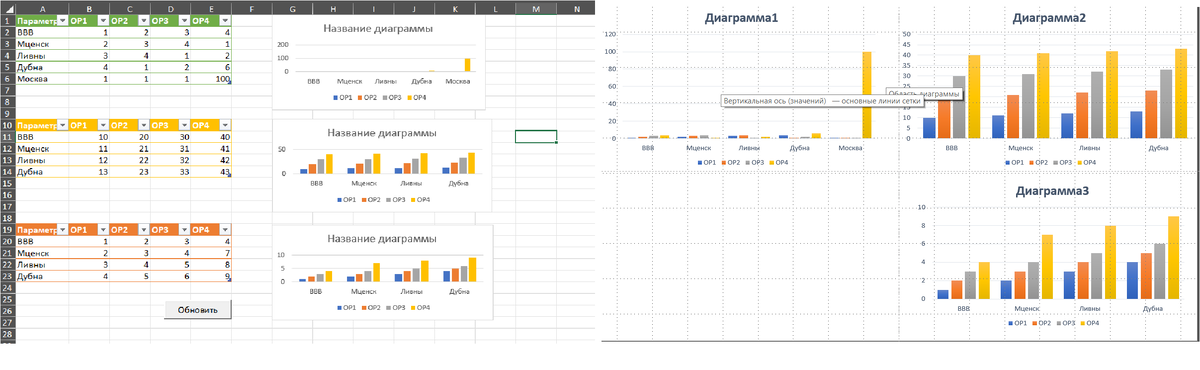Click cell with value 43 in row 14

[211, 172]
